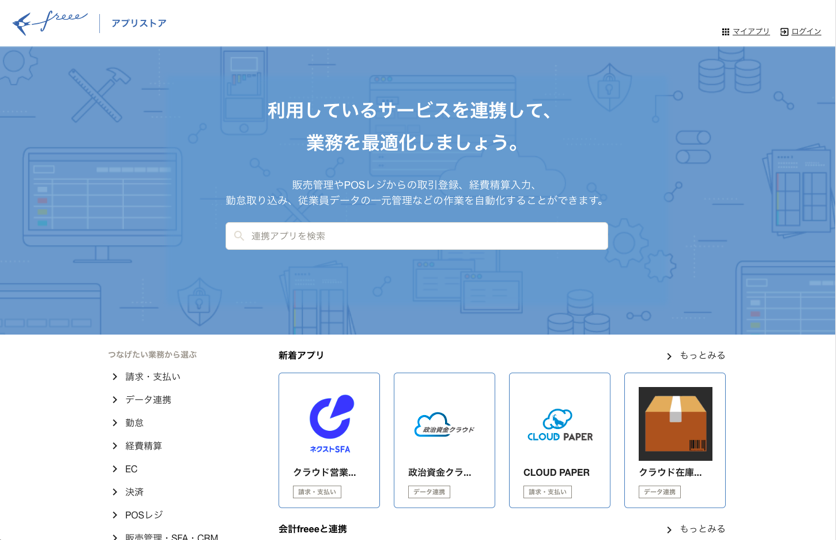The image size is (836, 540).
Task: Click もっとみる next to 会計freeeと連携
Action: pyautogui.click(x=702, y=529)
